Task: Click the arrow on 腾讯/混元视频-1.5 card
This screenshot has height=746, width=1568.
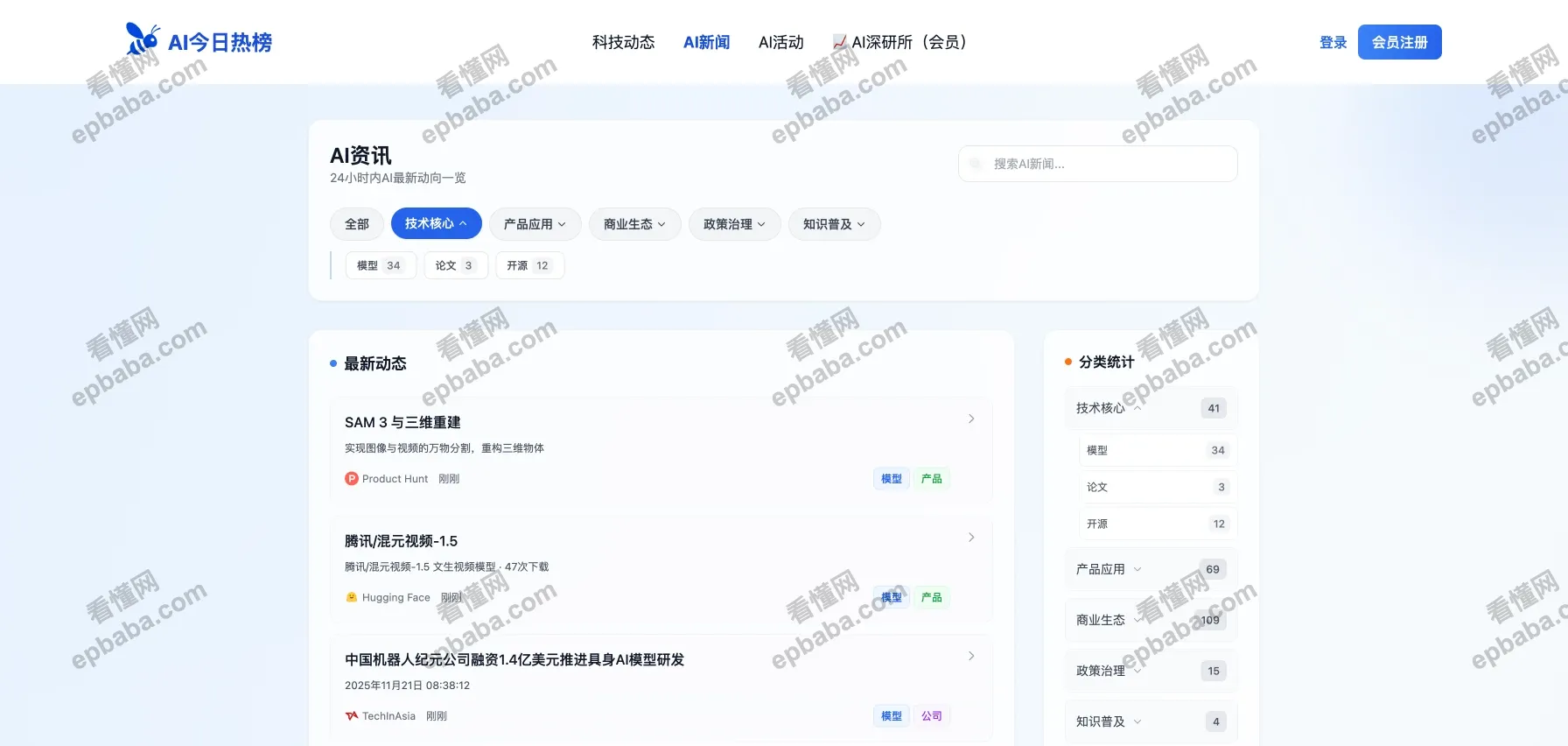Action: [x=971, y=537]
